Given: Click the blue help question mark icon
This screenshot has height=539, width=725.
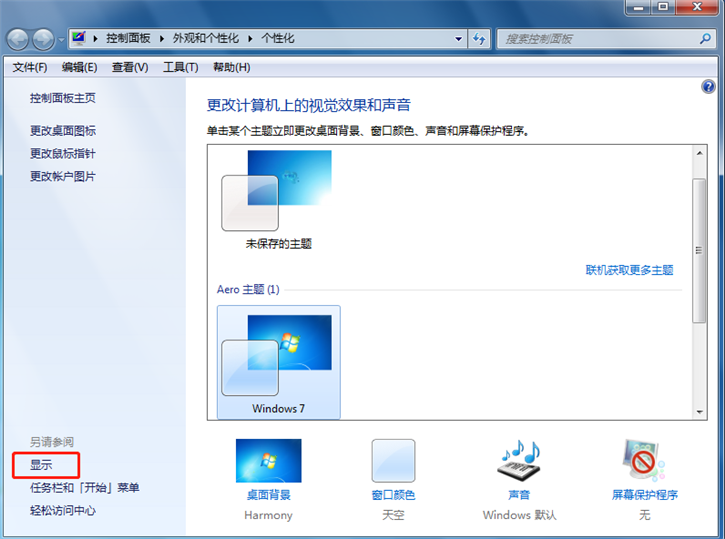Looking at the screenshot, I should pyautogui.click(x=709, y=87).
